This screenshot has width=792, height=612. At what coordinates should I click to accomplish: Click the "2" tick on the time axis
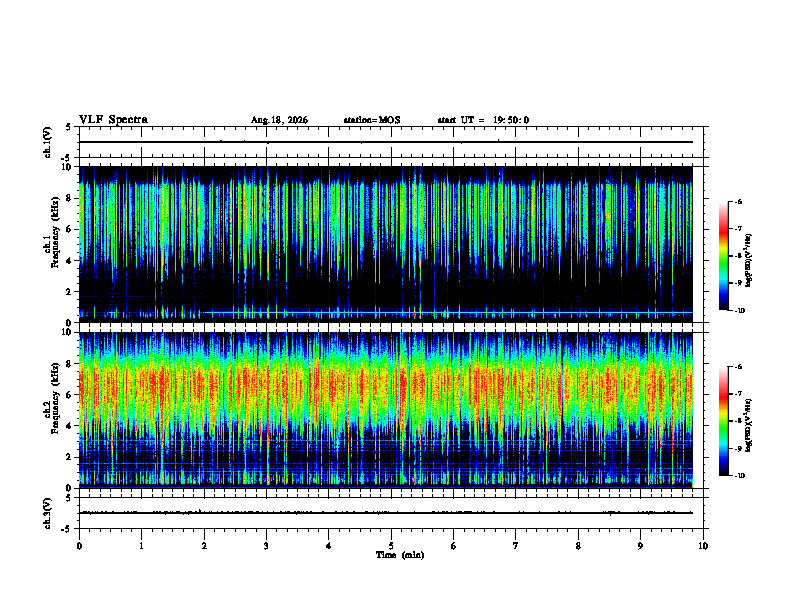[x=204, y=546]
